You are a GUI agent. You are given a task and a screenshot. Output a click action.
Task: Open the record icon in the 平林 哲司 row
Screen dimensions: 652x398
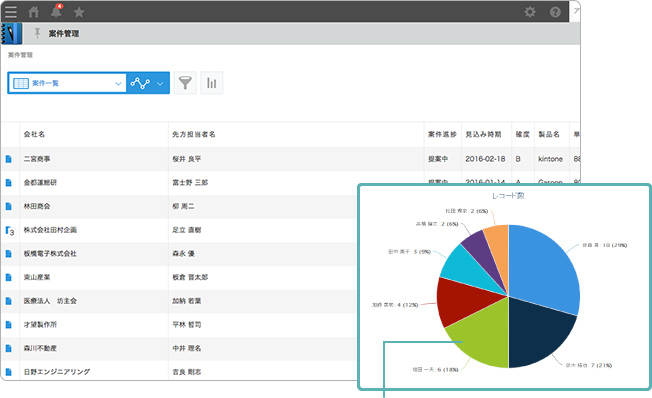(x=9, y=325)
